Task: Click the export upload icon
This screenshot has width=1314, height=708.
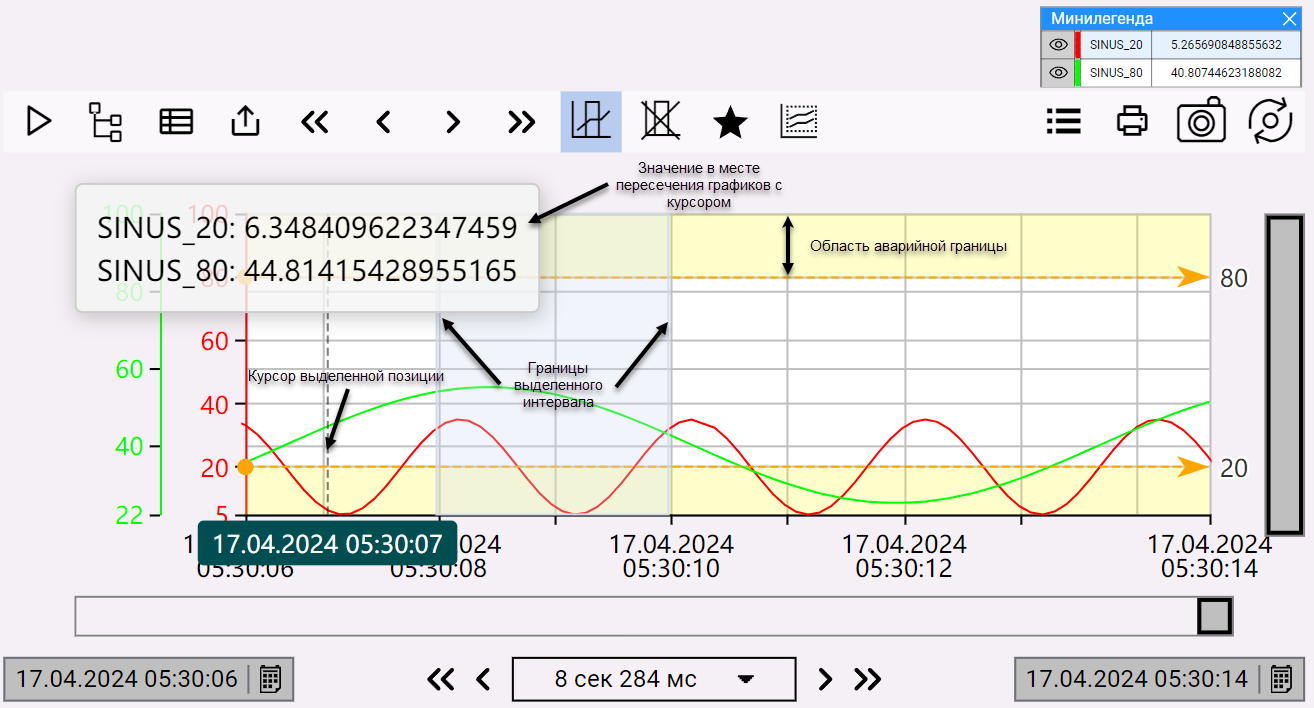Action: click(x=245, y=121)
